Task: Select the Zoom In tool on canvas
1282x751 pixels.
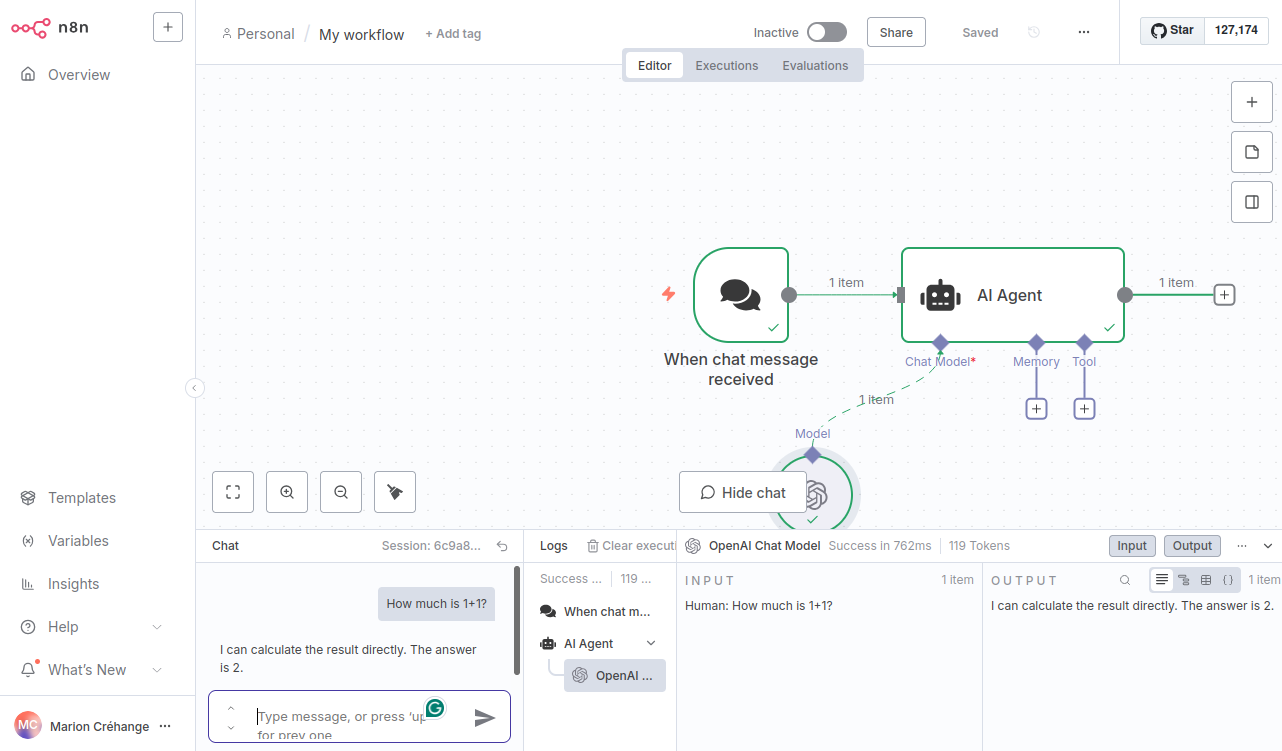Action: (287, 491)
